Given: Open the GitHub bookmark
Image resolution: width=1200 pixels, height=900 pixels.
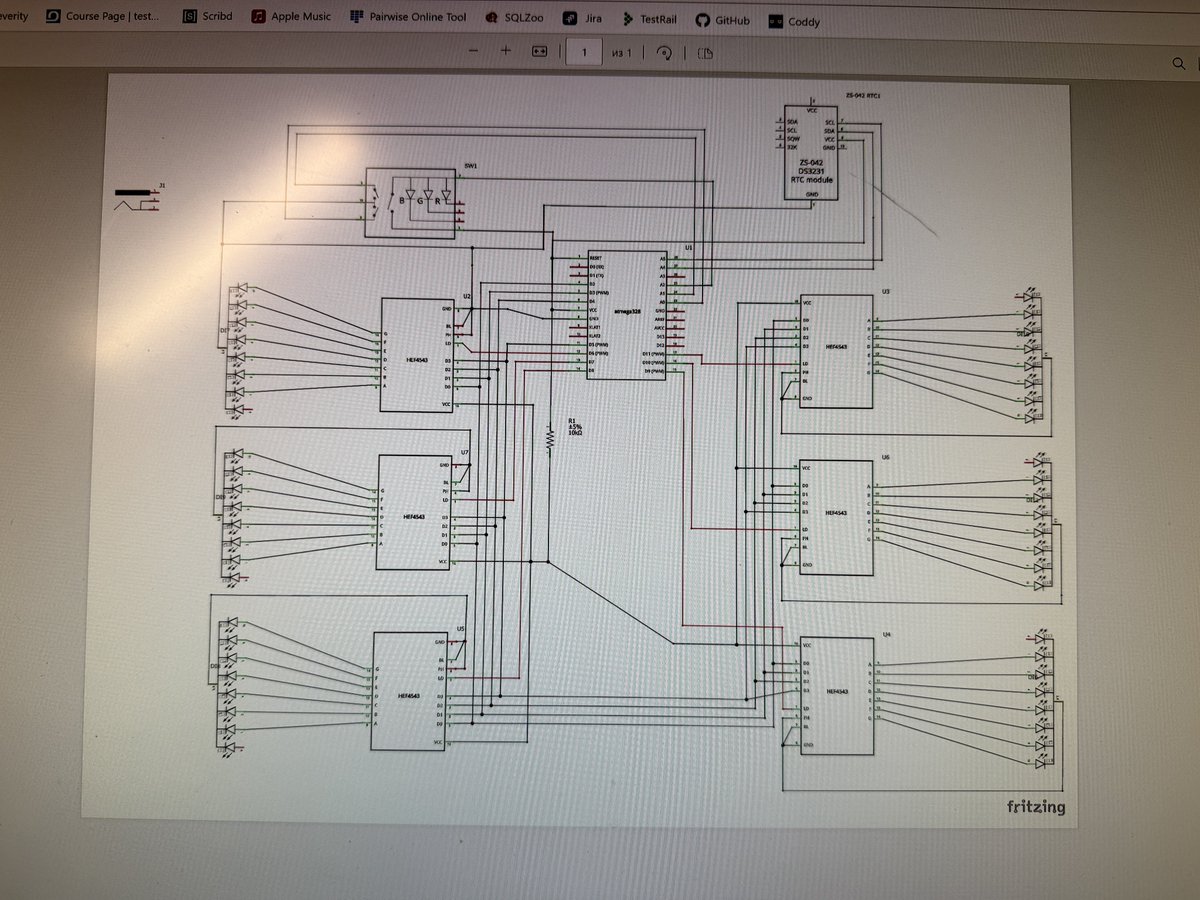Looking at the screenshot, I should 723,20.
